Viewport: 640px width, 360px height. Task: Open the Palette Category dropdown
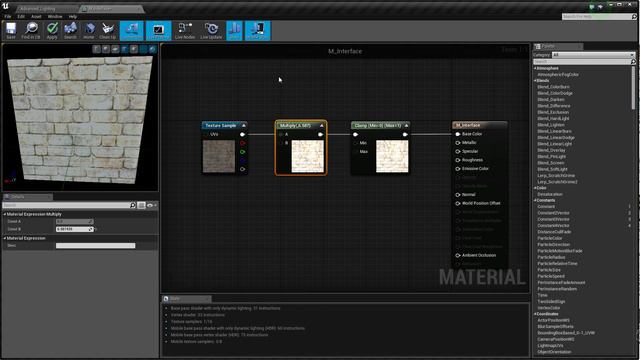[x=594, y=55]
